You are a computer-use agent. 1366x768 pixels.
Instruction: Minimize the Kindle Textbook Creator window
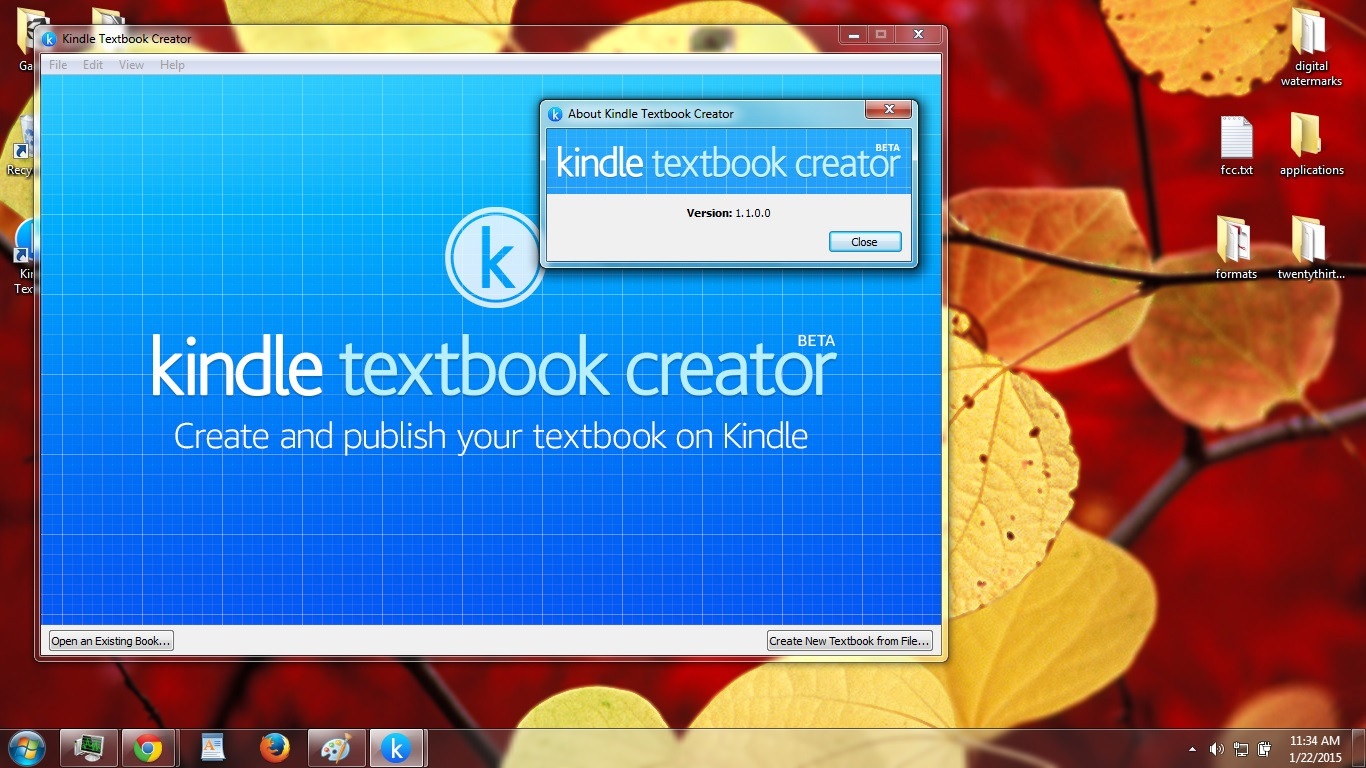click(x=853, y=35)
